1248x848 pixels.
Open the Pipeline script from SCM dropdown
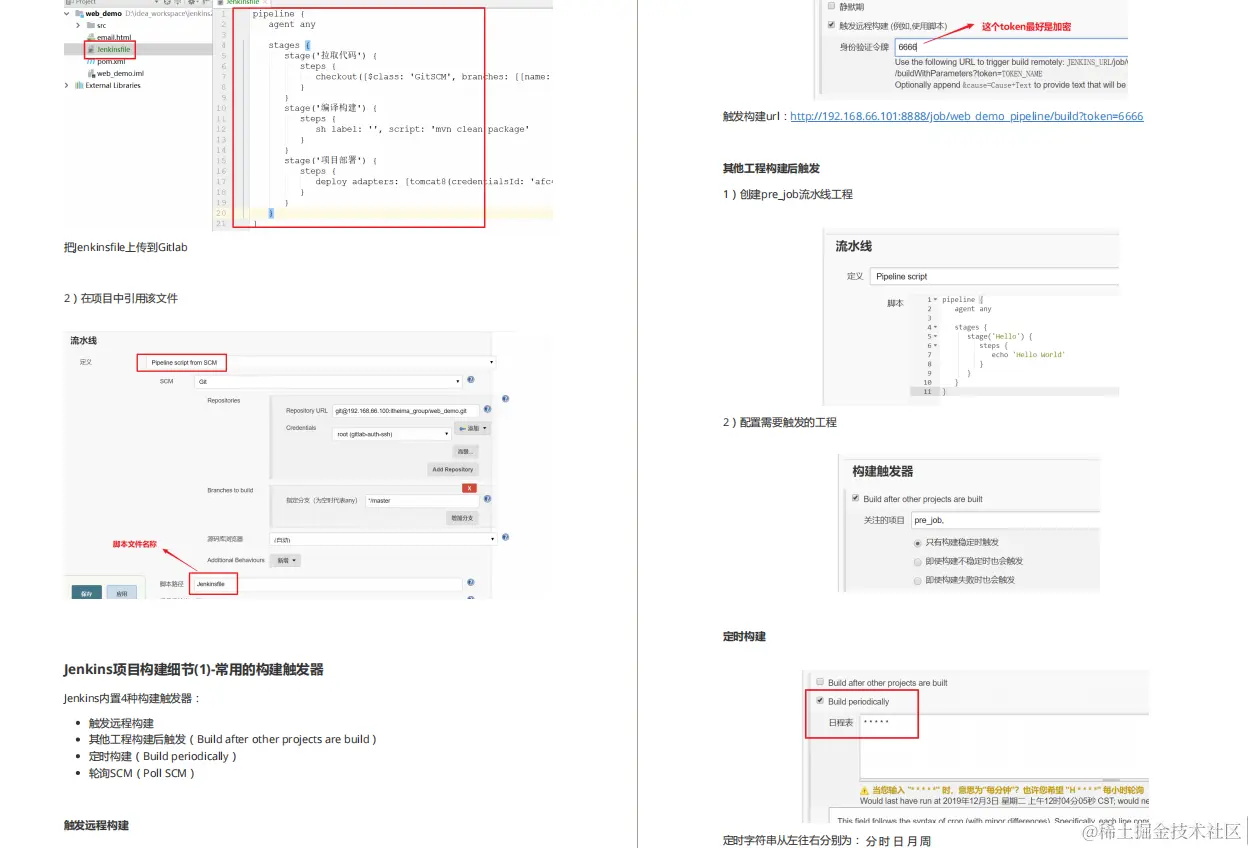pyautogui.click(x=181, y=362)
